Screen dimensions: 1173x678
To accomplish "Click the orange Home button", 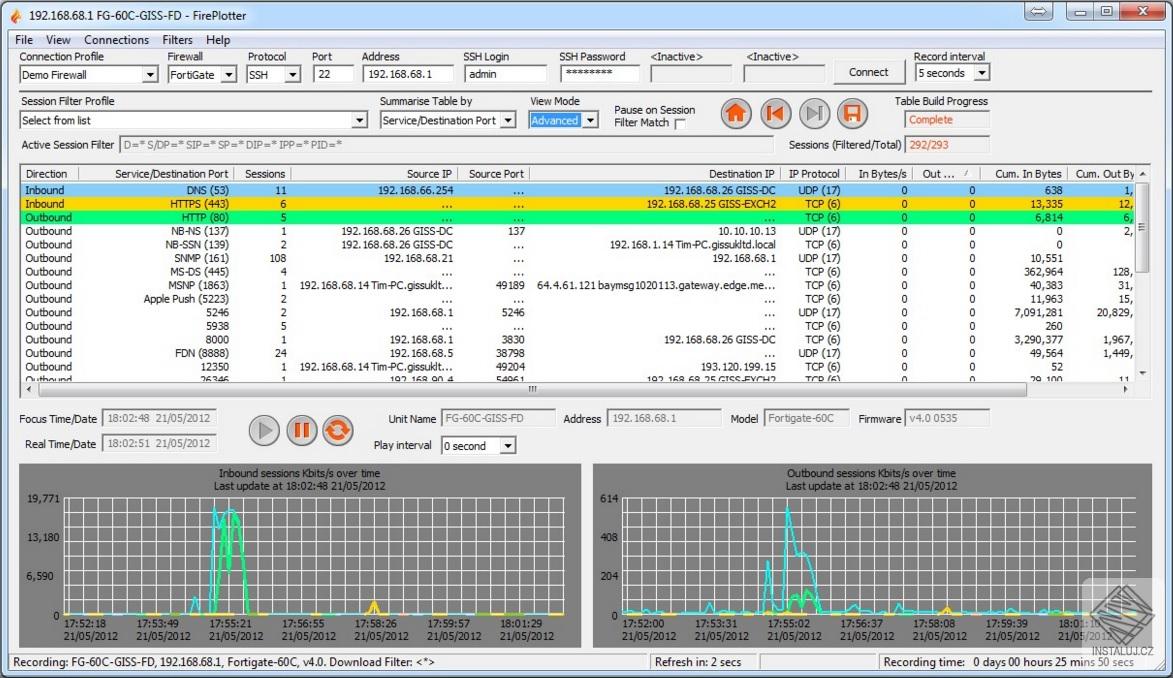I will point(736,114).
